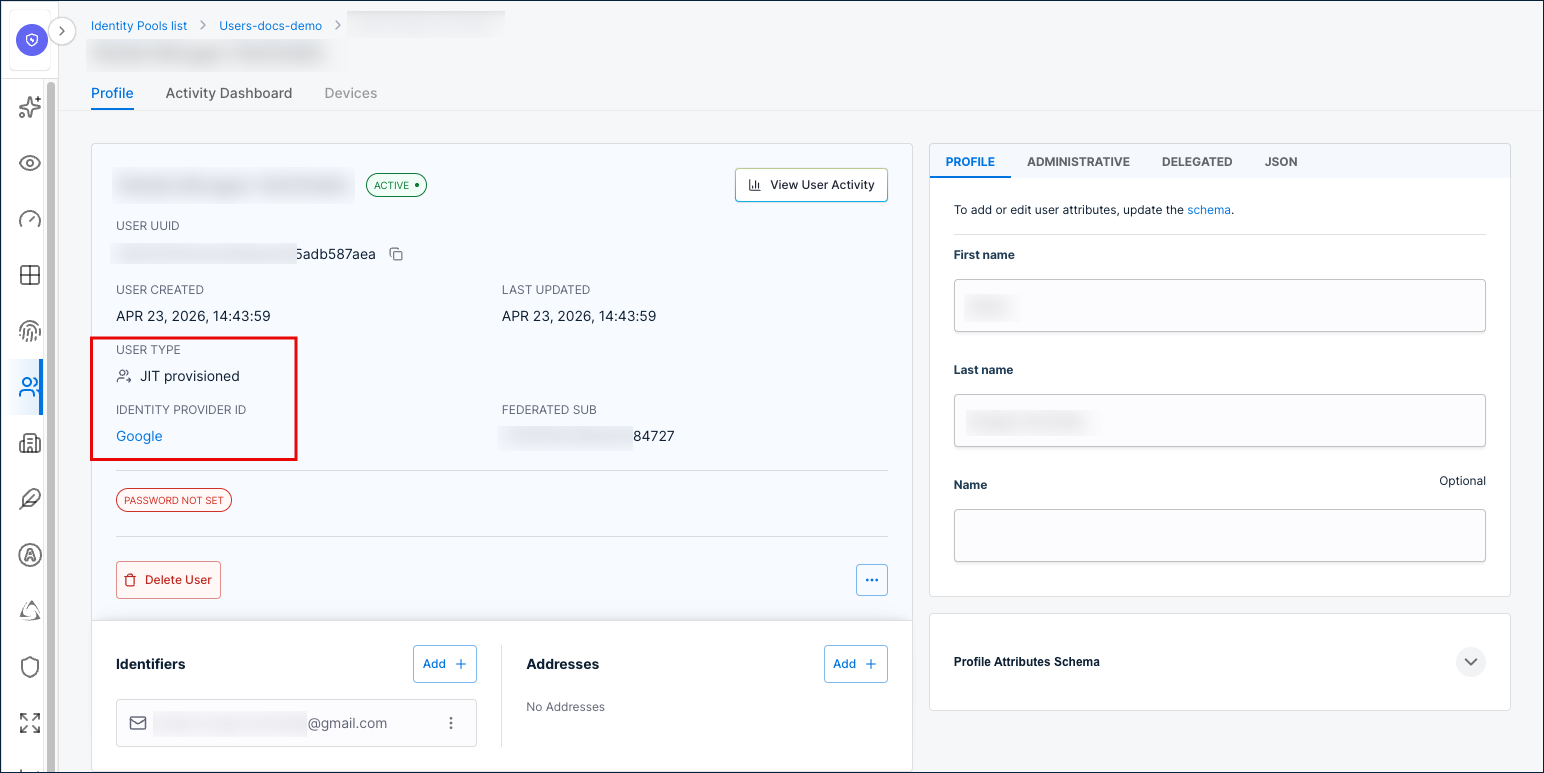Image resolution: width=1544 pixels, height=773 pixels.
Task: Open the more actions ellipsis button
Action: click(x=872, y=580)
